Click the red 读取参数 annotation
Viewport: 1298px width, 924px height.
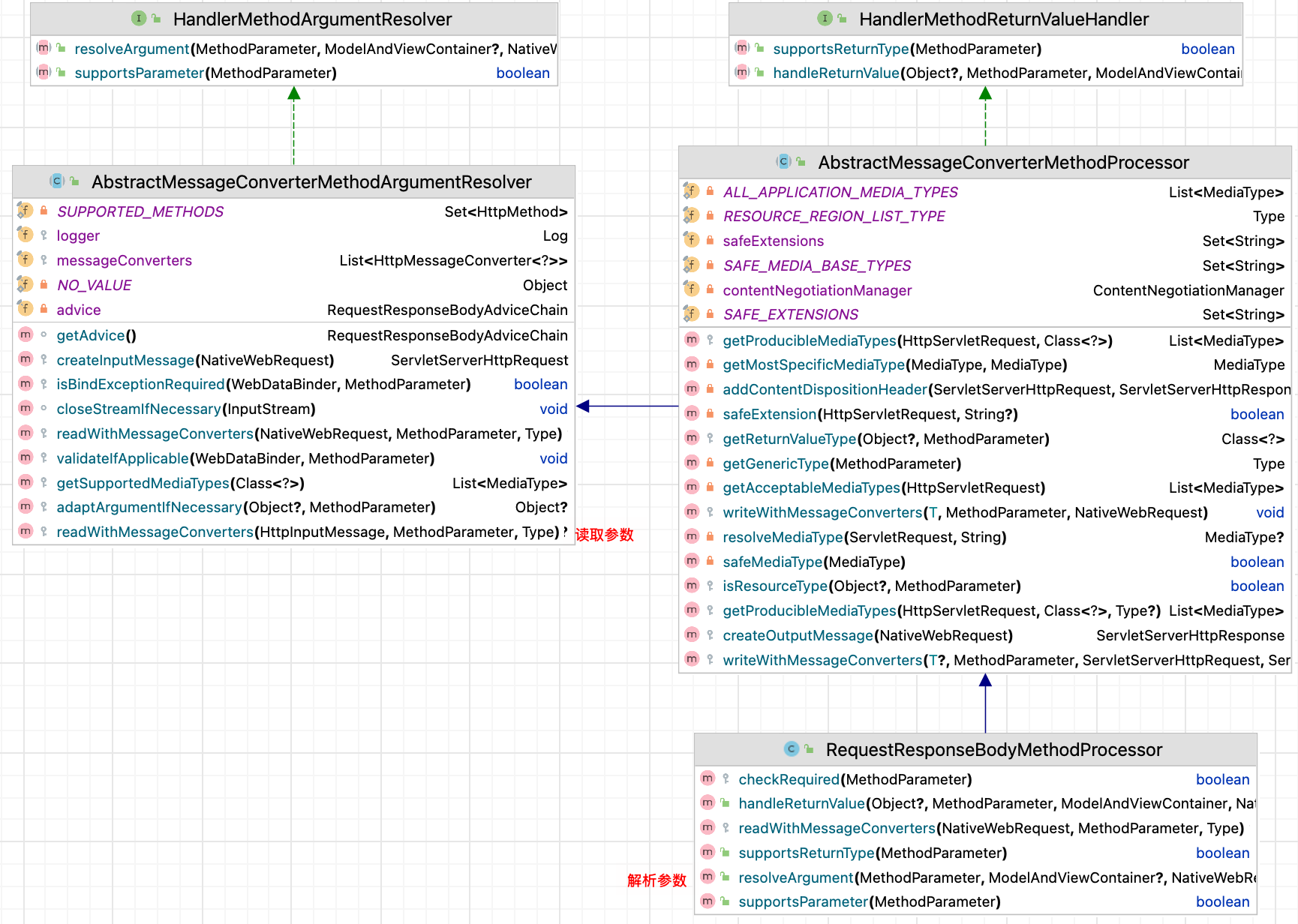click(602, 536)
